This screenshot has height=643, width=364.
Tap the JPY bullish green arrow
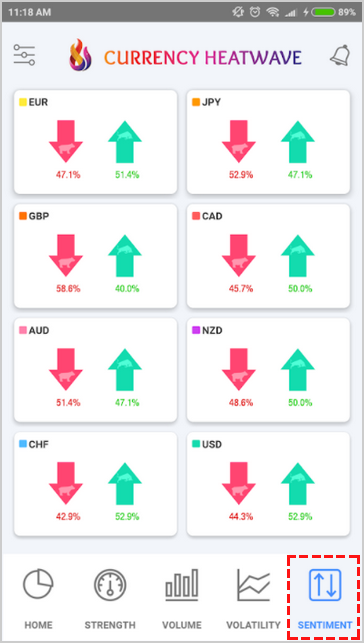coord(298,141)
